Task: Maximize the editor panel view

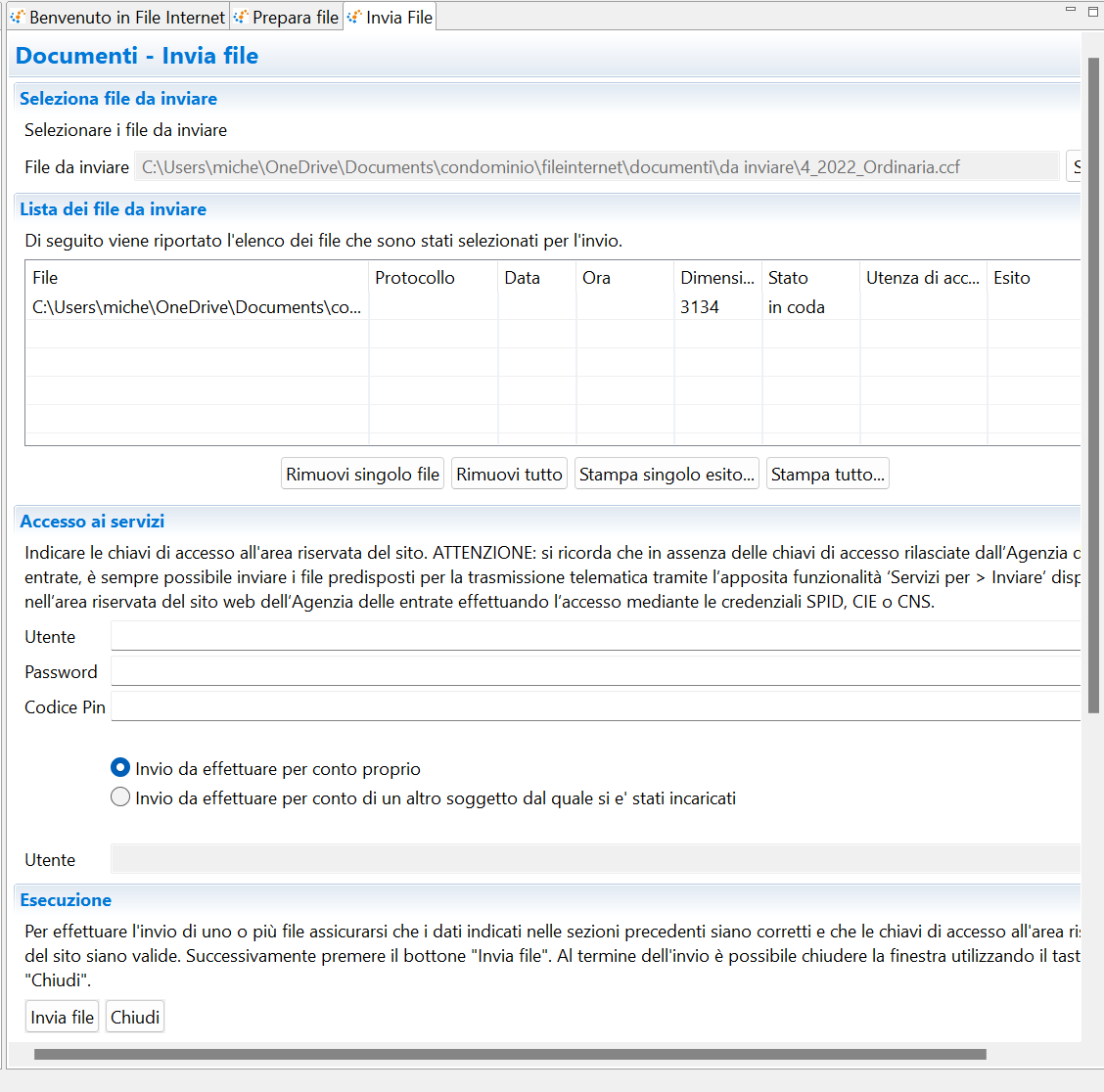Action: [x=1093, y=12]
